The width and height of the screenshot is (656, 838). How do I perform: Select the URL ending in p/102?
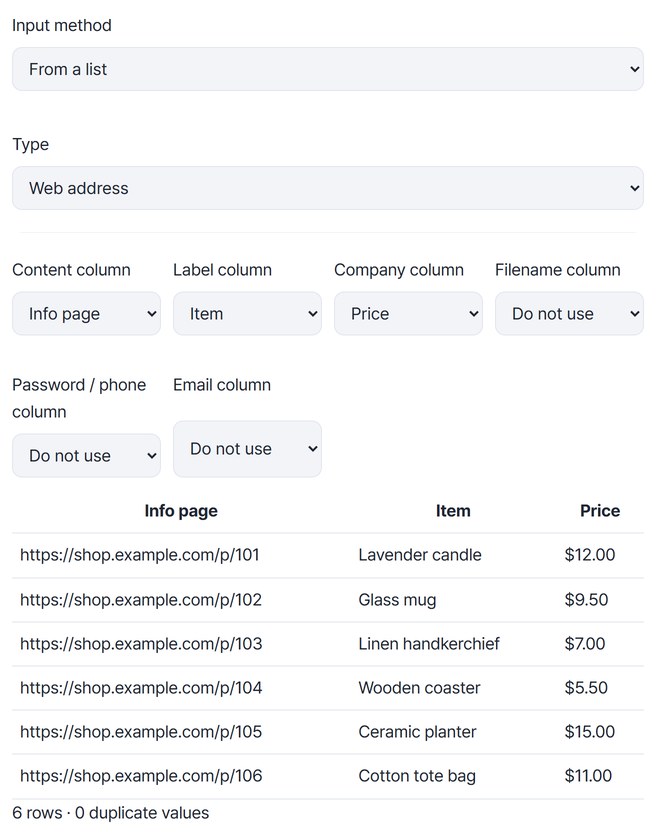pyautogui.click(x=141, y=600)
